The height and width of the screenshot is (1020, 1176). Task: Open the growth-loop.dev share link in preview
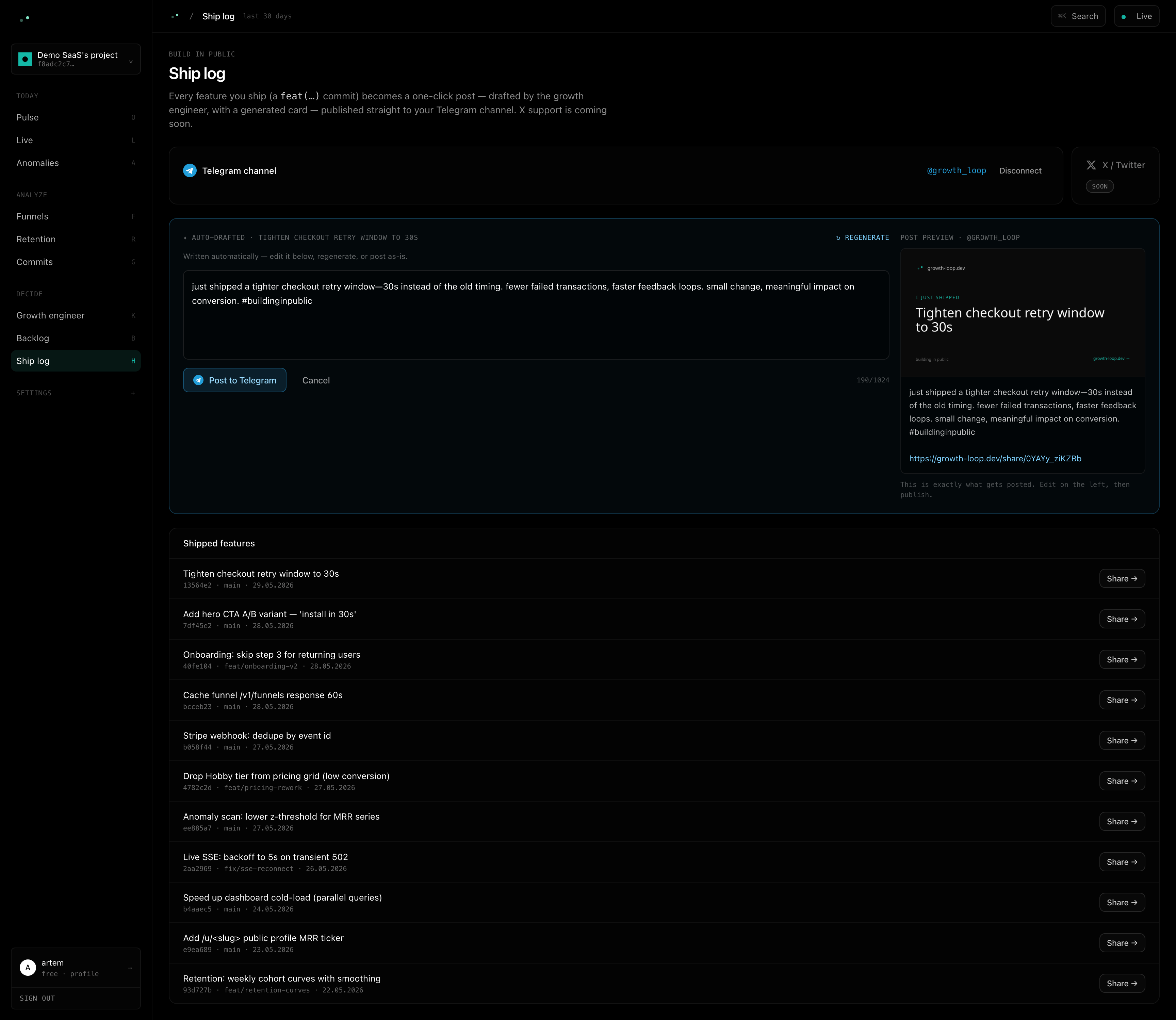click(995, 459)
